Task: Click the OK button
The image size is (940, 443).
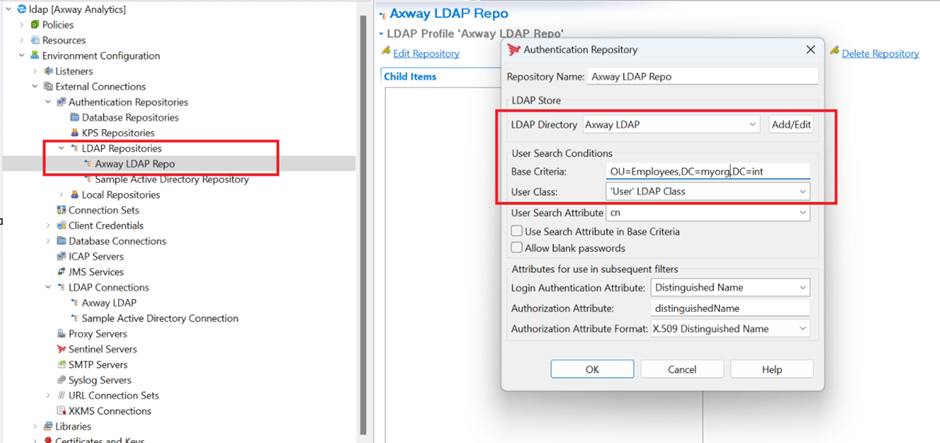Action: [592, 369]
